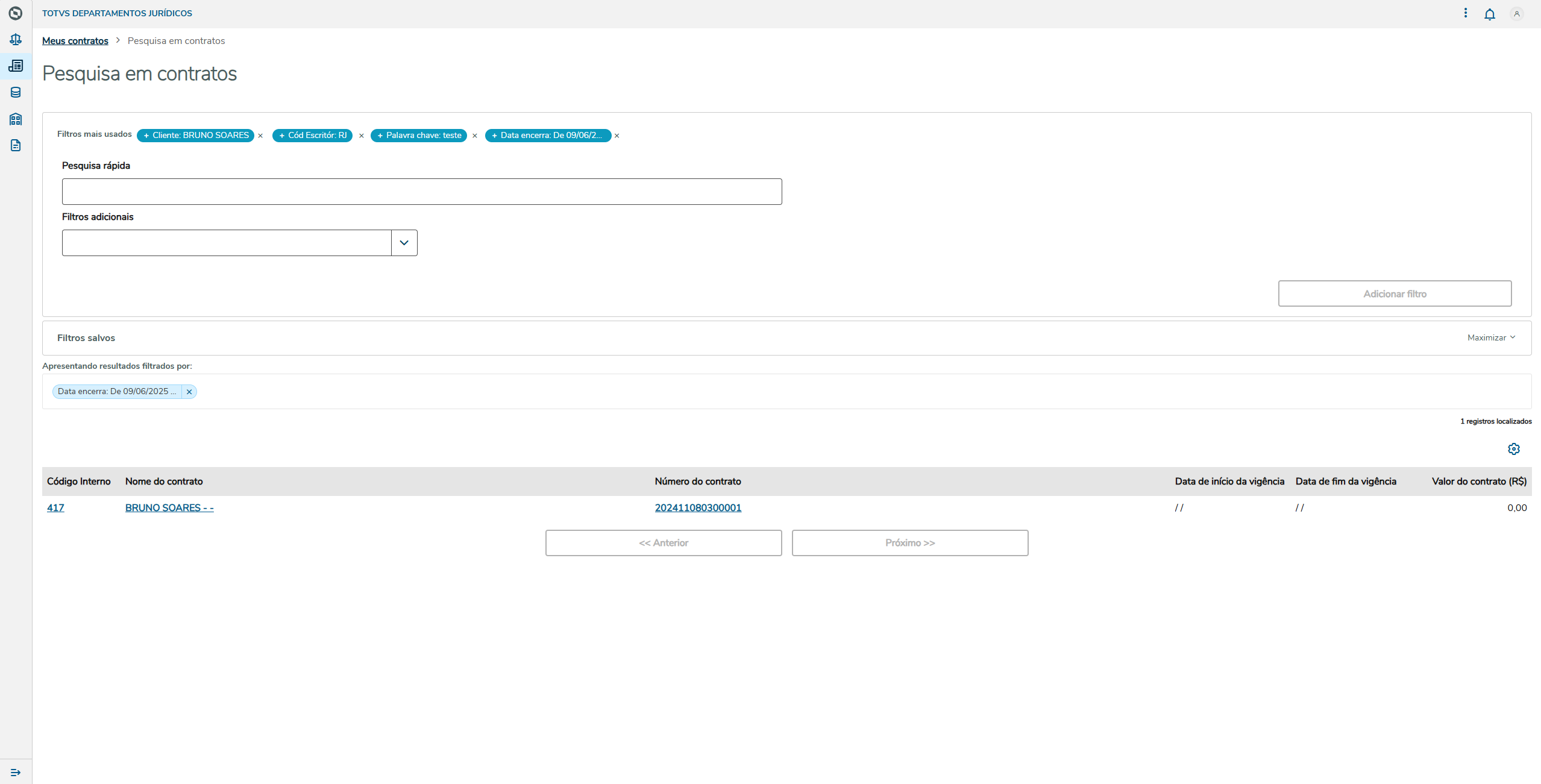Add the Cliente: BRUNO SOARES filter chip

195,136
